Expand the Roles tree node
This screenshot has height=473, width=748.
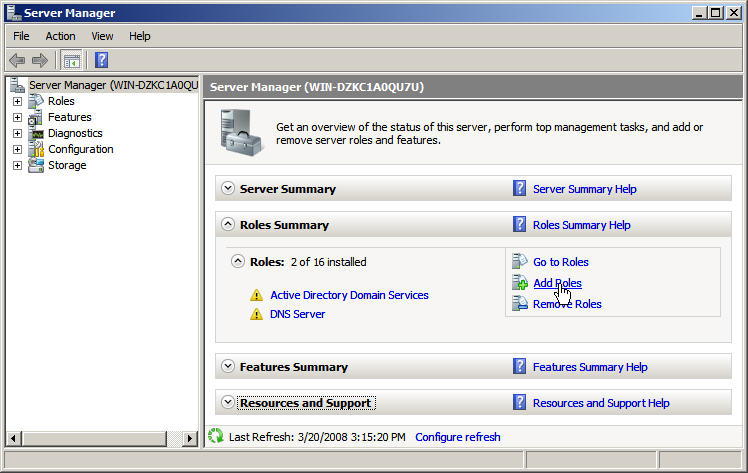17,101
